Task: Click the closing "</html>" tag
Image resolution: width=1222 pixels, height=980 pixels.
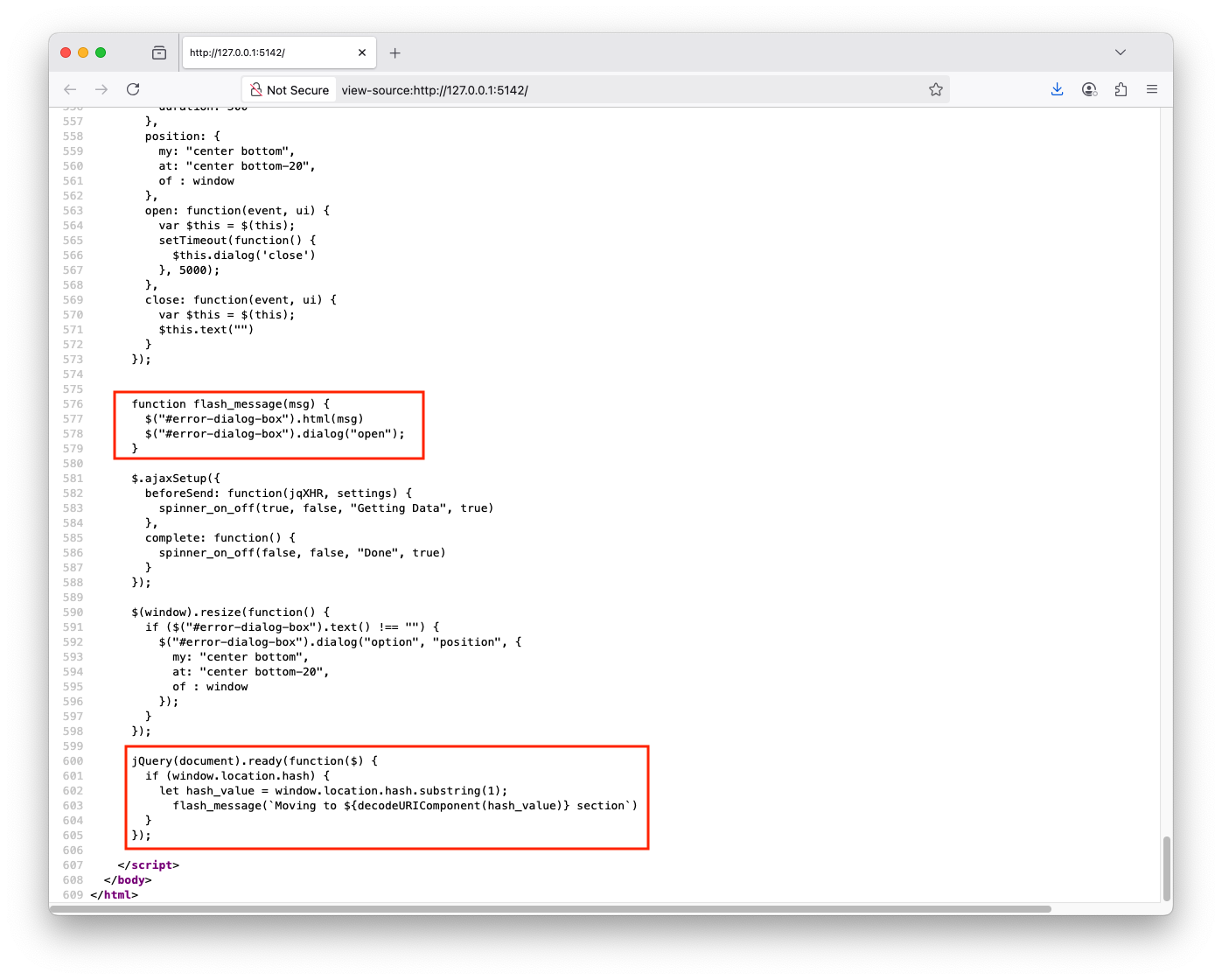Action: [114, 895]
